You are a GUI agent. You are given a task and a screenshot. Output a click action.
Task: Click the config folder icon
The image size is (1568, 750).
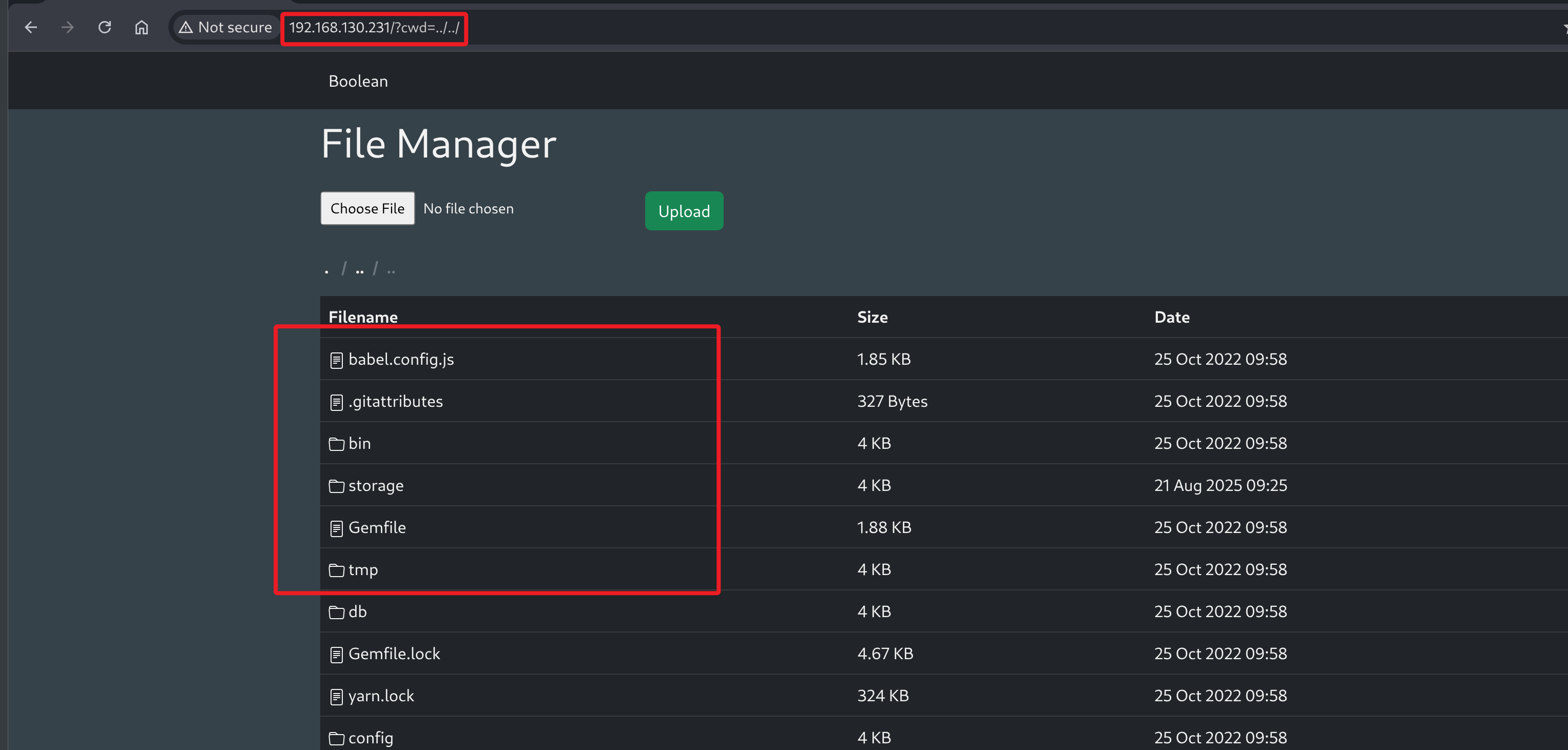[x=336, y=738]
